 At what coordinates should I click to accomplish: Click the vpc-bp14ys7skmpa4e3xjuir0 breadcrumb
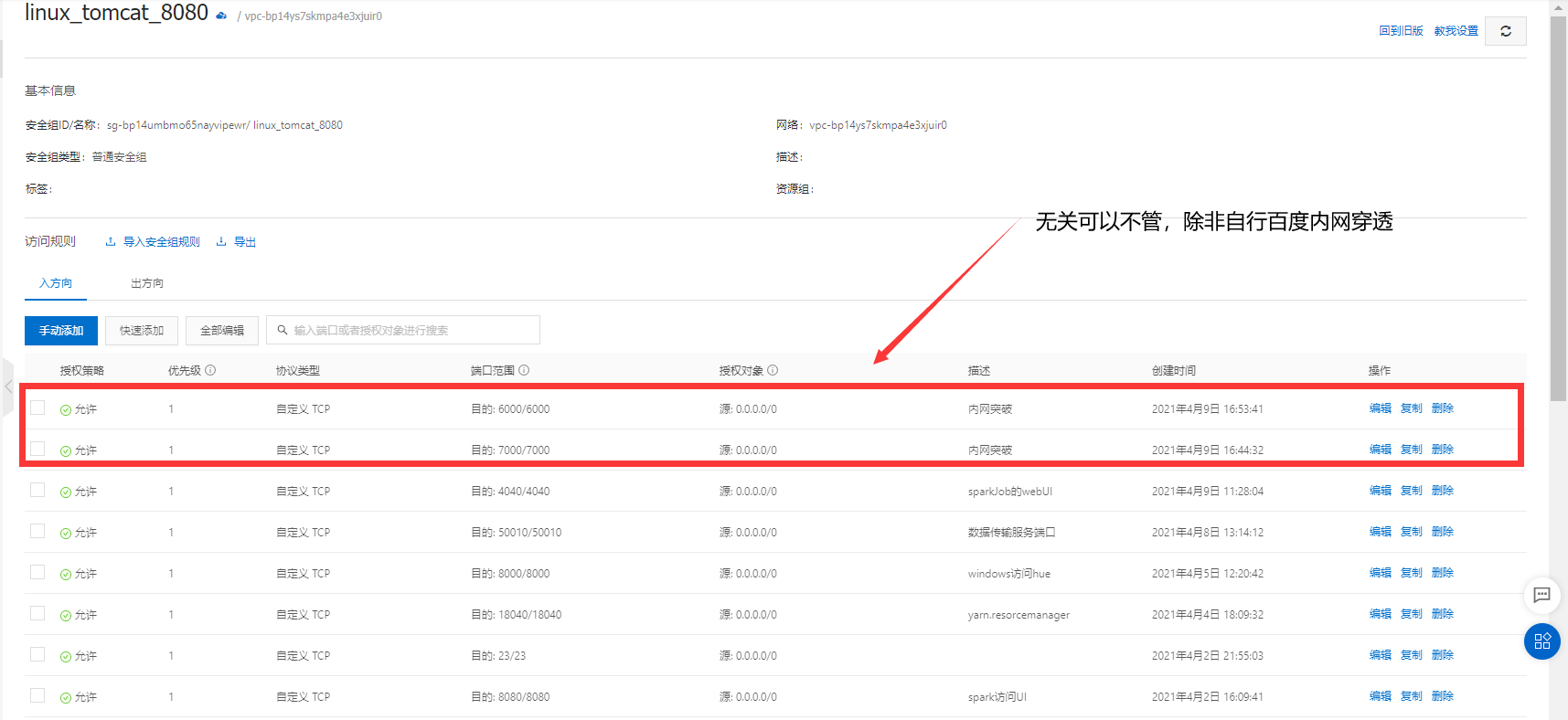point(314,16)
